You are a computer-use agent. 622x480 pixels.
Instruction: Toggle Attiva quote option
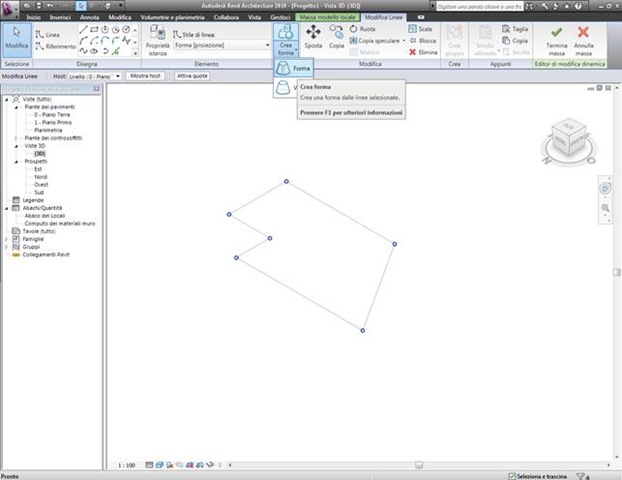[x=192, y=76]
